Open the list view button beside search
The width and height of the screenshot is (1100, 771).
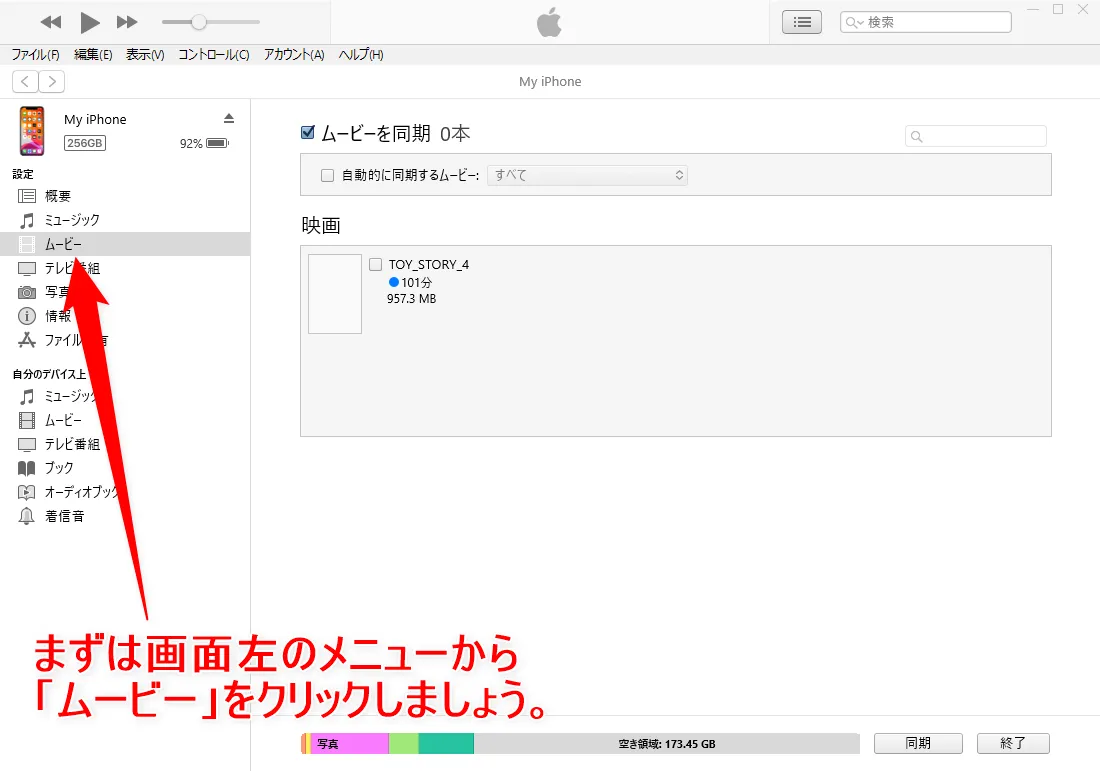pyautogui.click(x=802, y=22)
